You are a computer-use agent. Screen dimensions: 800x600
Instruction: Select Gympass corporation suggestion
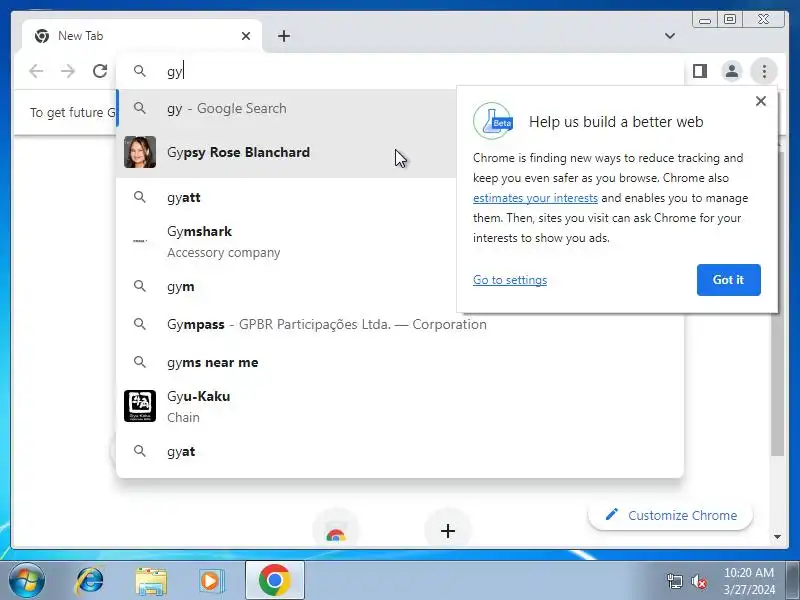400,324
